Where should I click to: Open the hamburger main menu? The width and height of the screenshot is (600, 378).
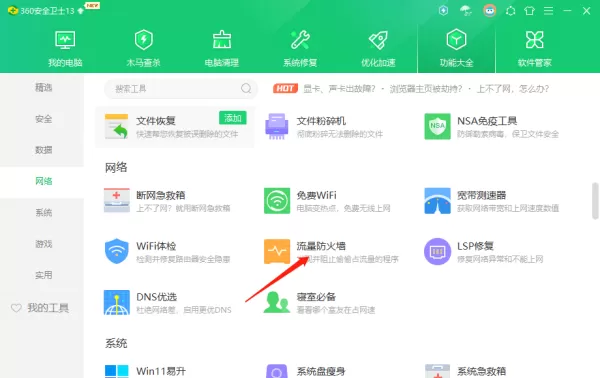tap(548, 11)
